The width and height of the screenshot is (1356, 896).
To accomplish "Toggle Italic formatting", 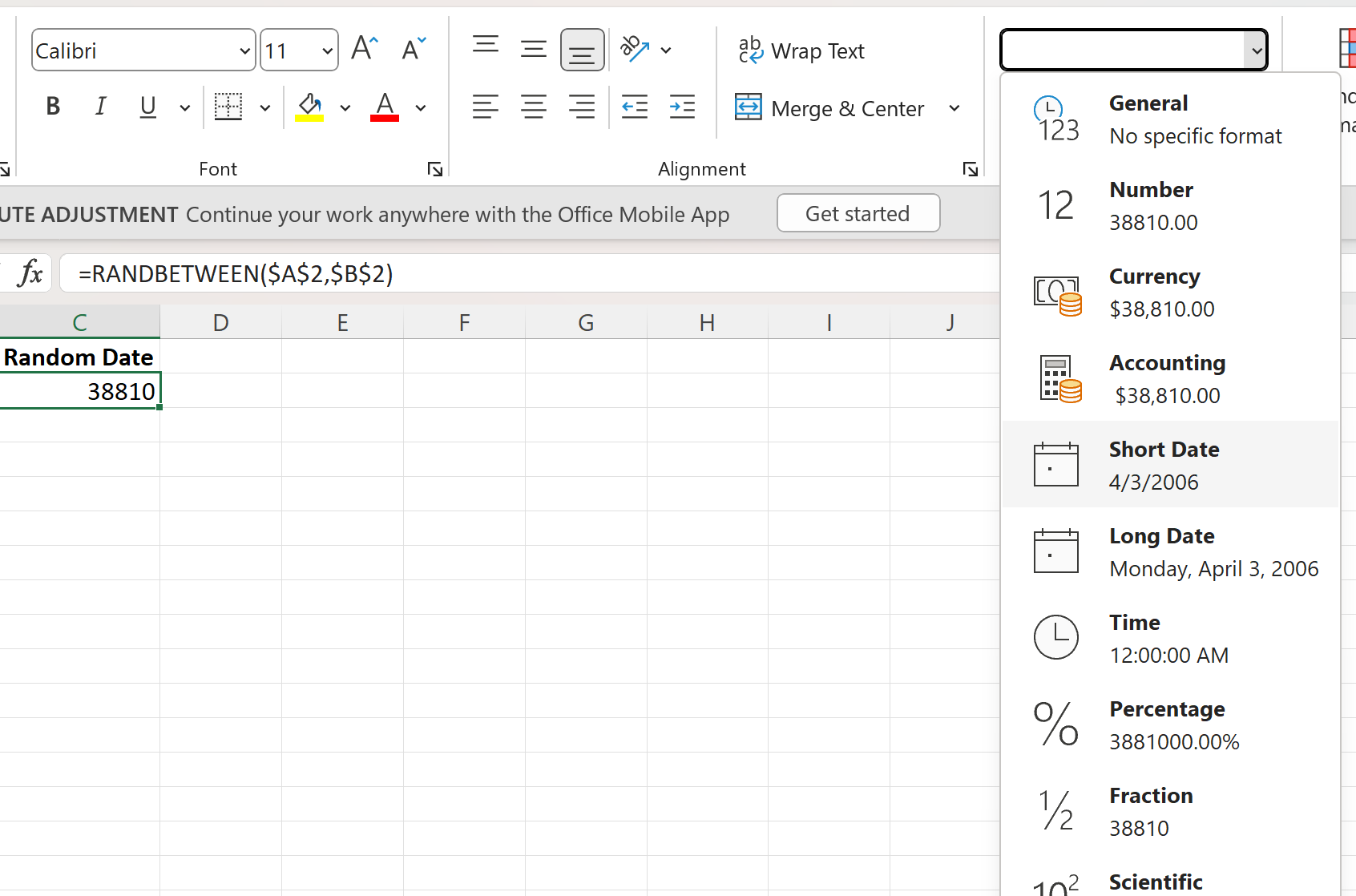I will [100, 107].
